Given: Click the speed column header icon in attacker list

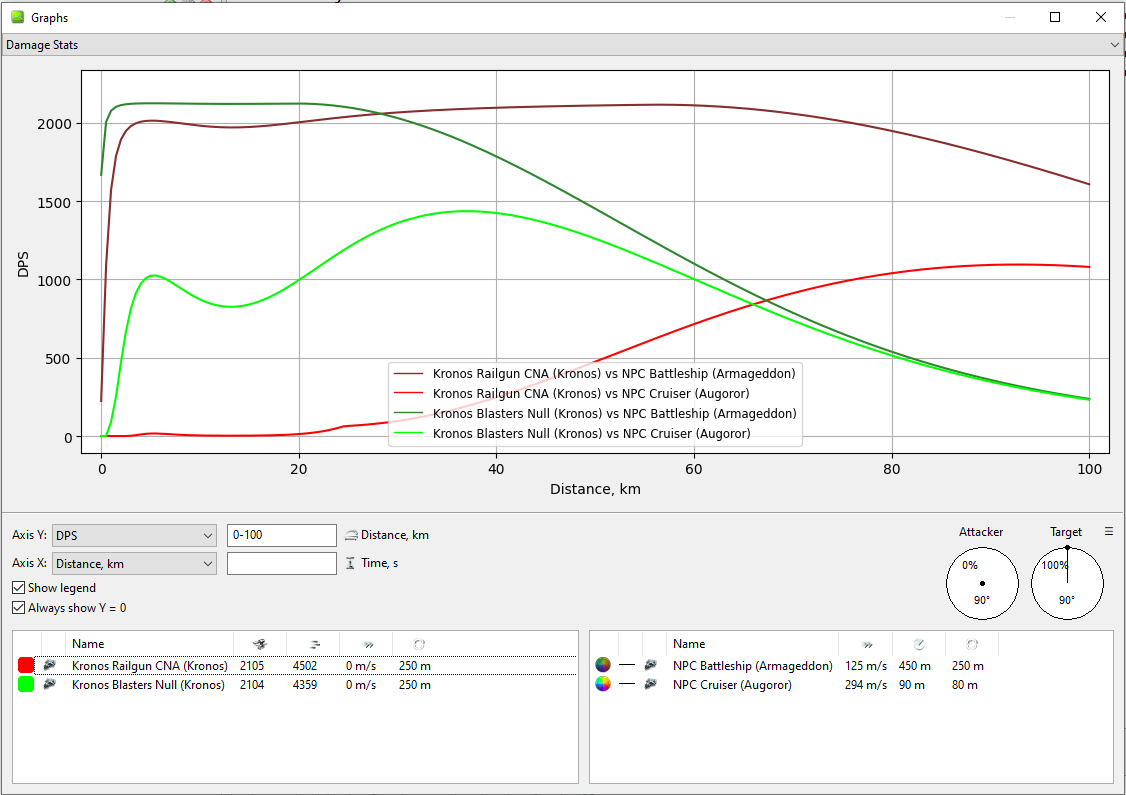Looking at the screenshot, I should coord(366,644).
